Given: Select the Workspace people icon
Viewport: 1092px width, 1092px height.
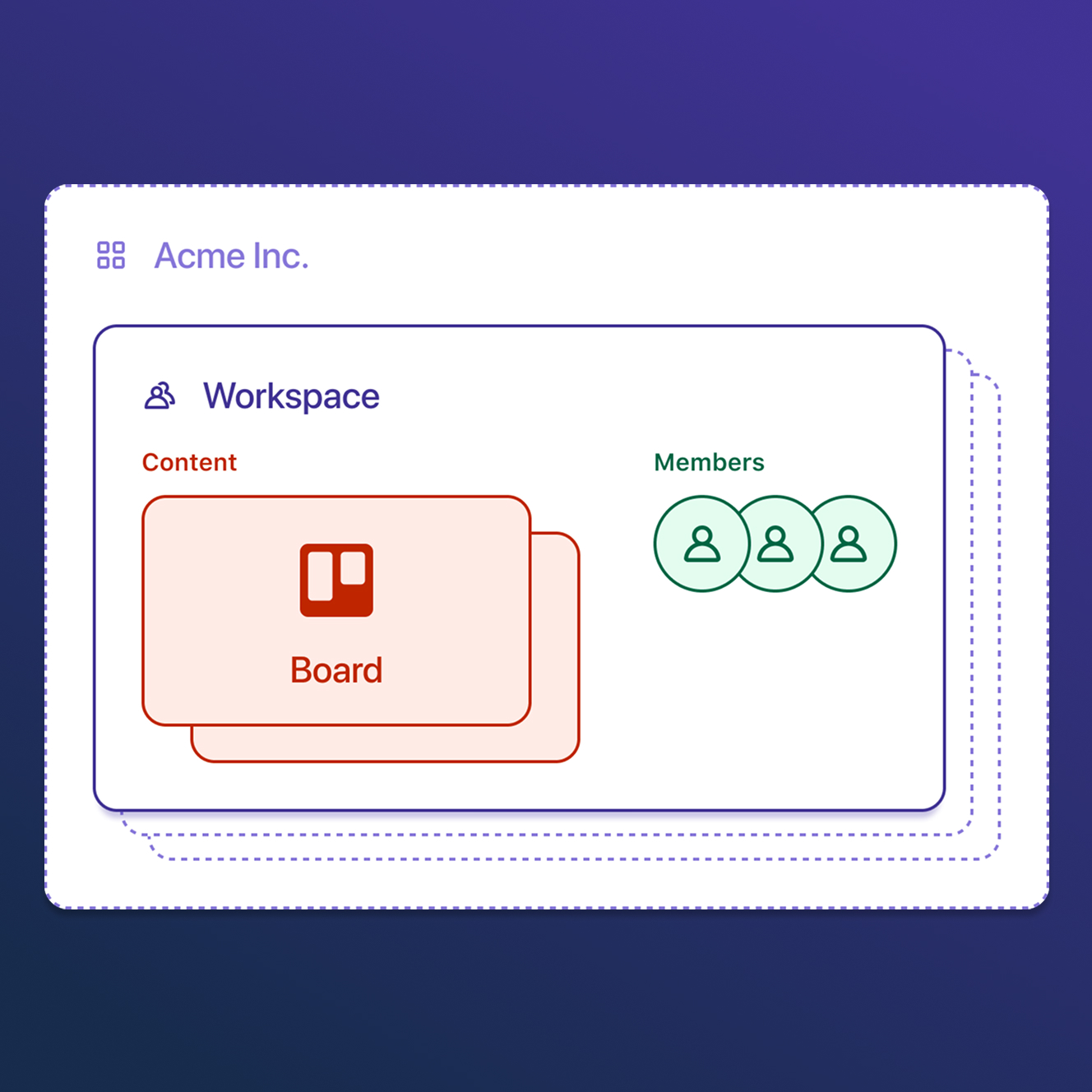Looking at the screenshot, I should 161,396.
